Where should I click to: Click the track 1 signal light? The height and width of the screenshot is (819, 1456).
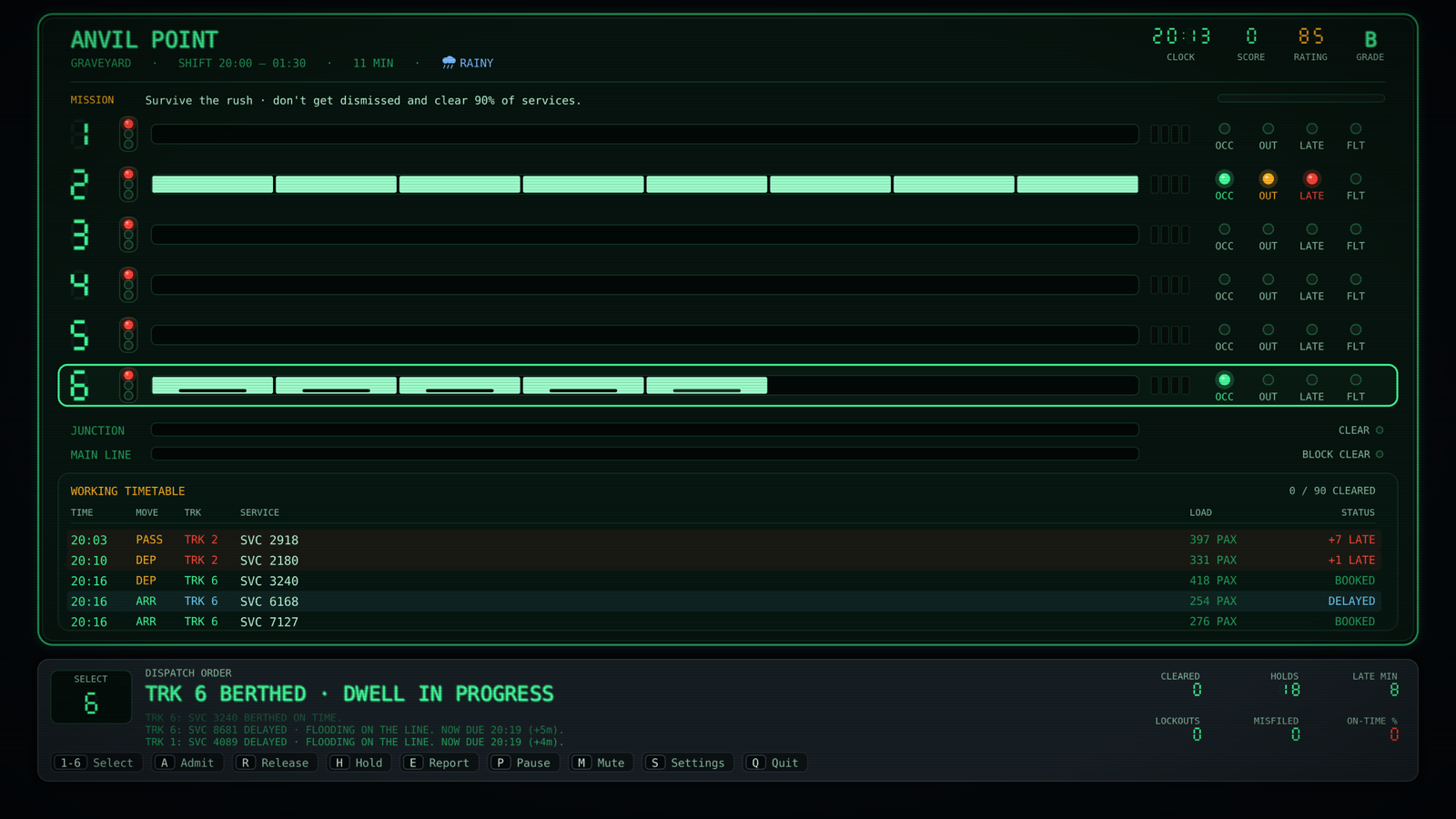[128, 134]
